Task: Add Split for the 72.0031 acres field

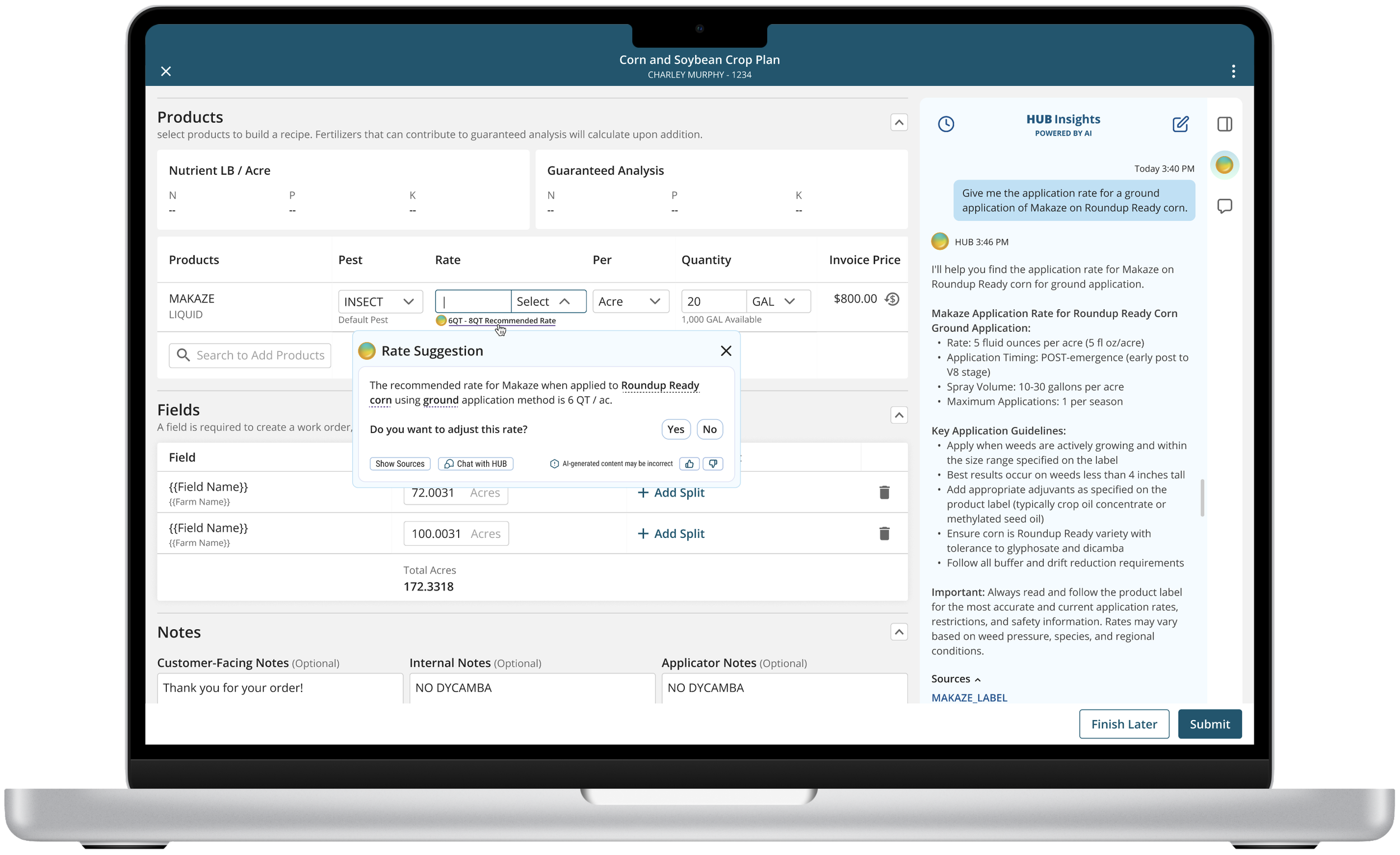Action: [670, 492]
